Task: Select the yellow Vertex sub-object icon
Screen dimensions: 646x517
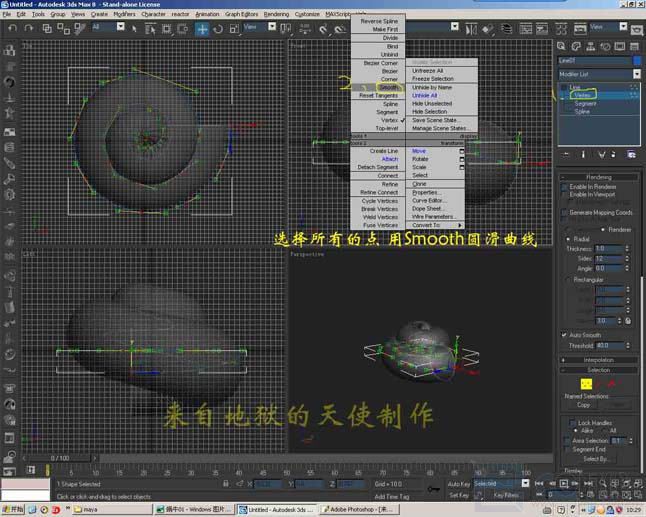Action: click(586, 384)
